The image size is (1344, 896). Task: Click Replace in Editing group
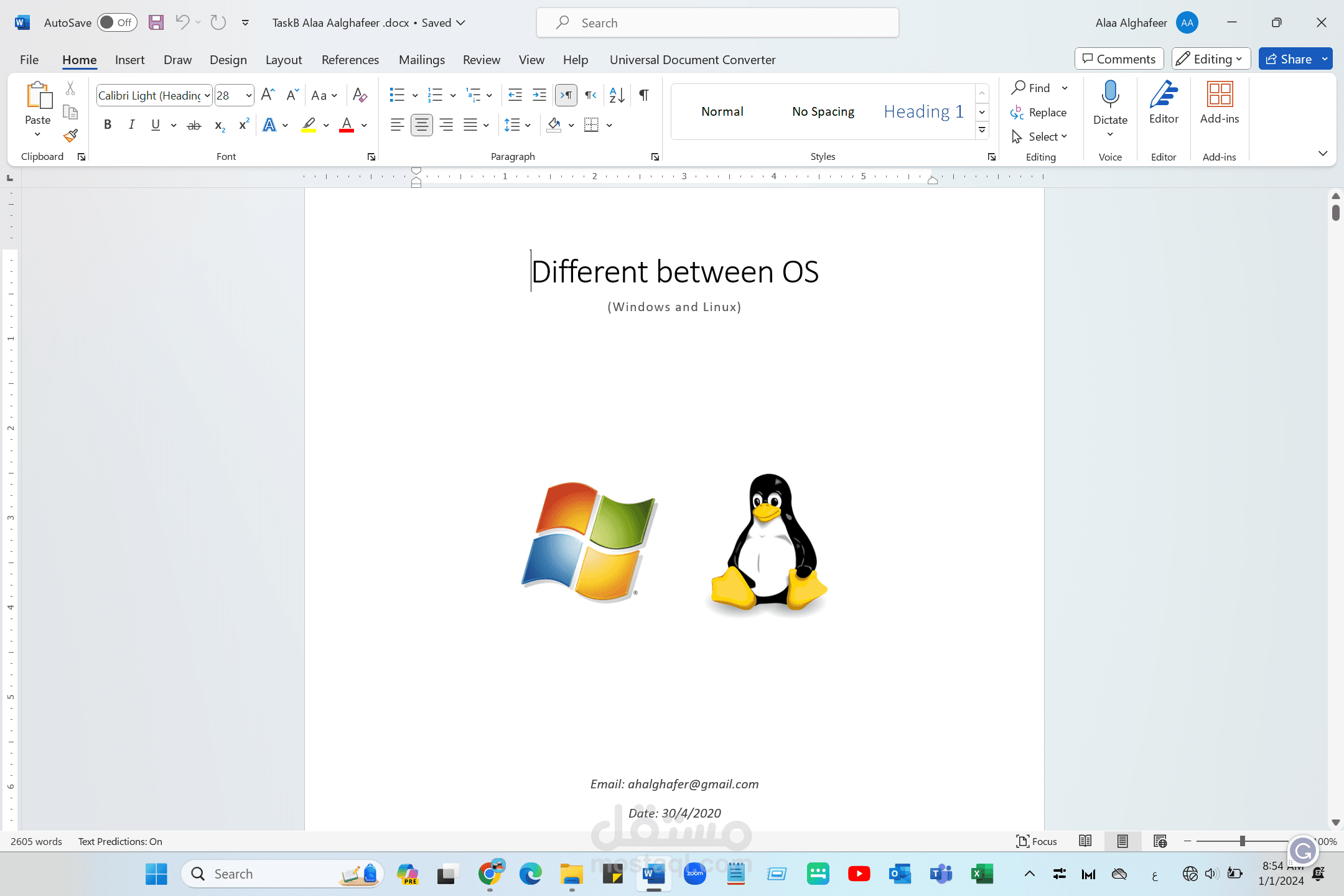pyautogui.click(x=1038, y=112)
